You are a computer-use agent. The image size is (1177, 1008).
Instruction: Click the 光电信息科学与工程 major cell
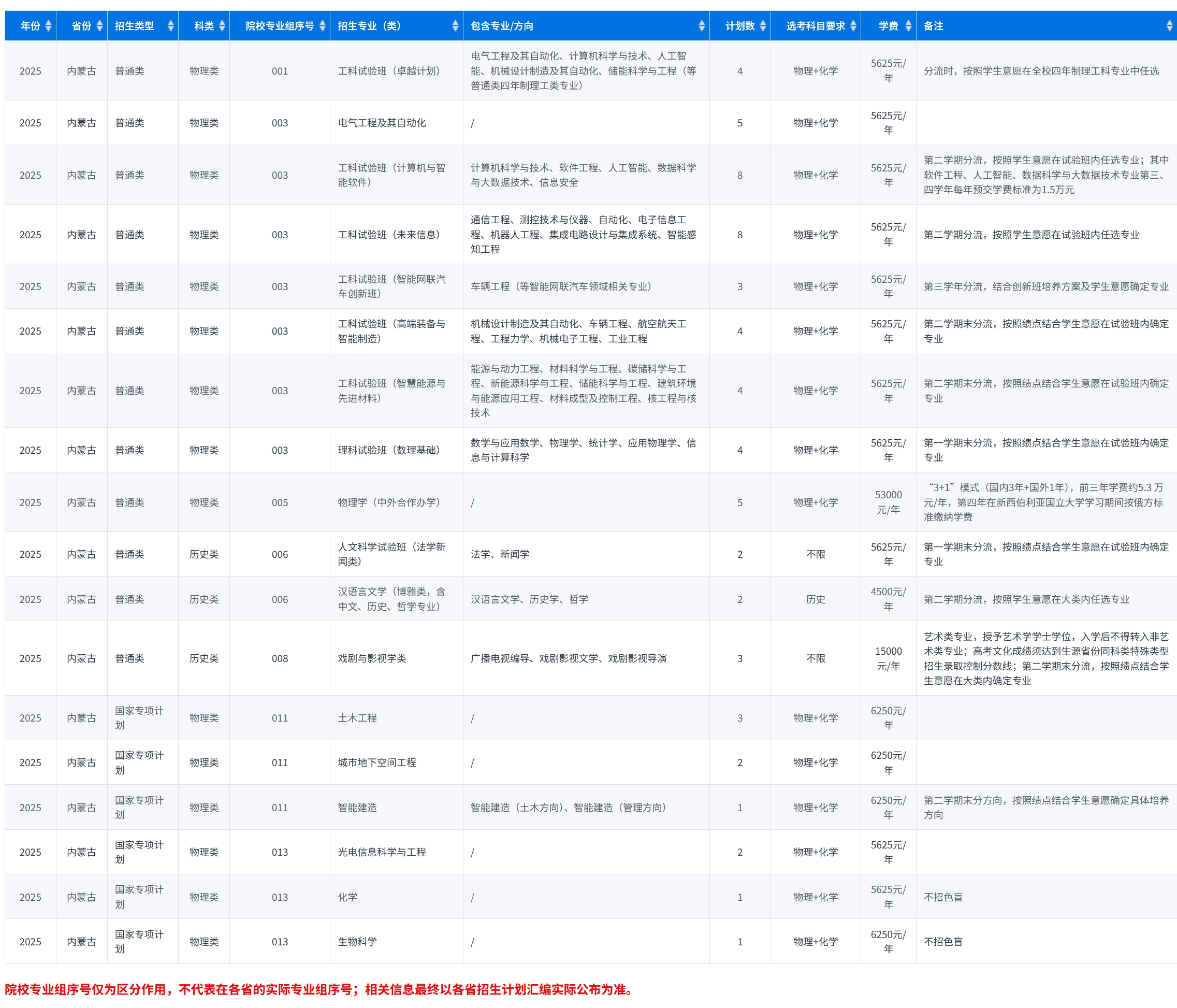[382, 852]
